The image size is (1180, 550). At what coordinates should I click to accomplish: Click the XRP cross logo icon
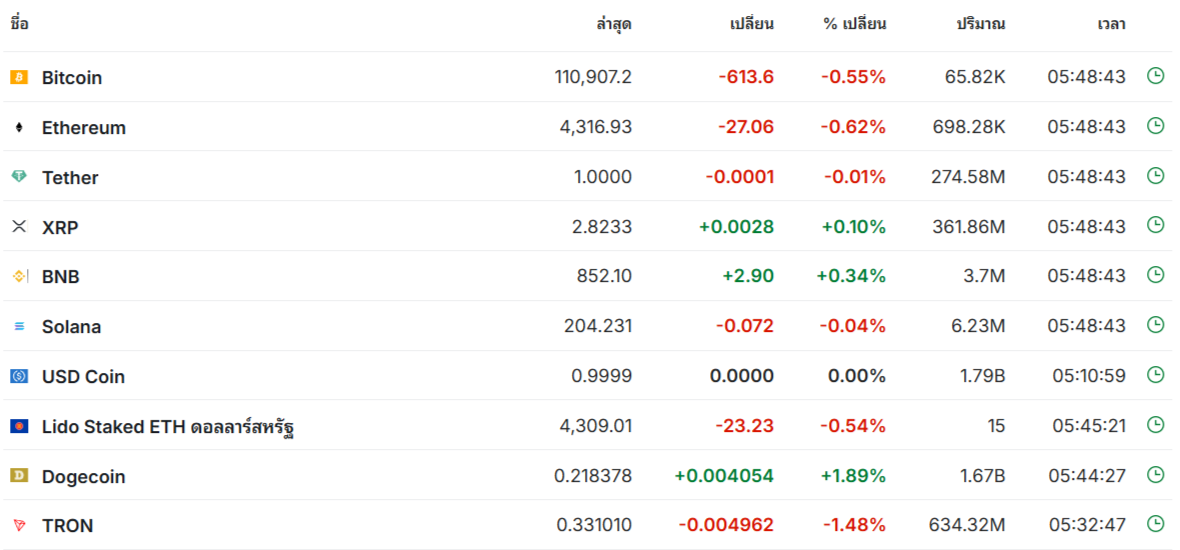coord(19,226)
